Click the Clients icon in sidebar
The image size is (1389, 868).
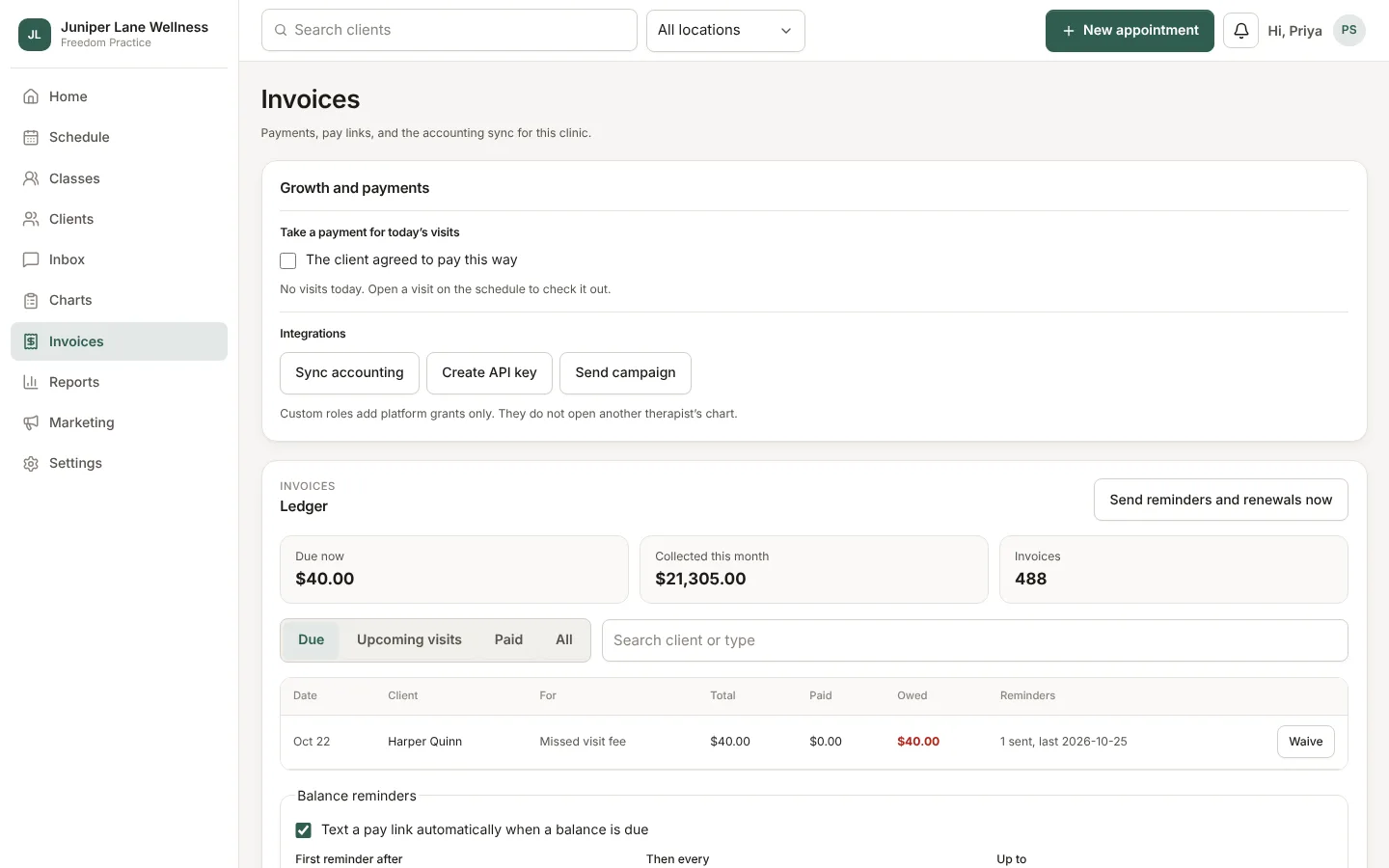point(31,219)
